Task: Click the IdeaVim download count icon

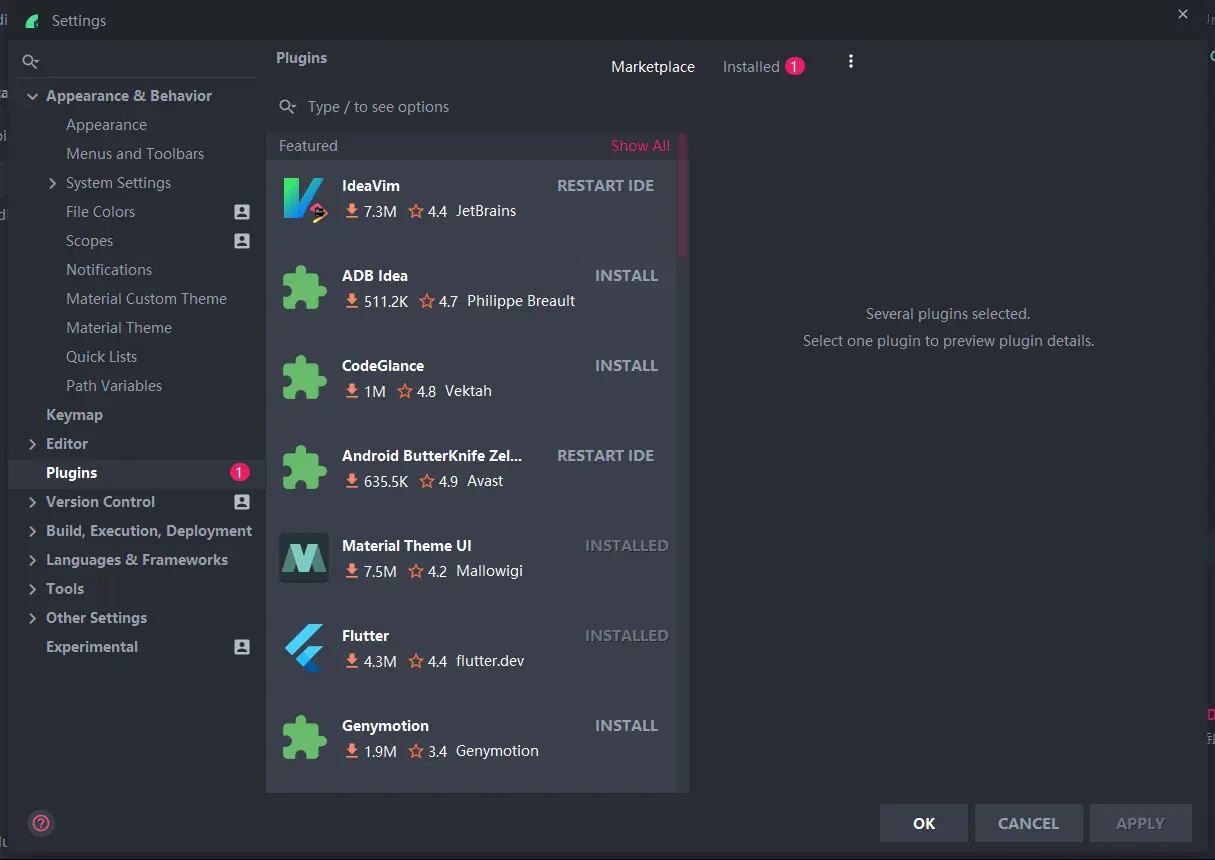Action: point(352,211)
